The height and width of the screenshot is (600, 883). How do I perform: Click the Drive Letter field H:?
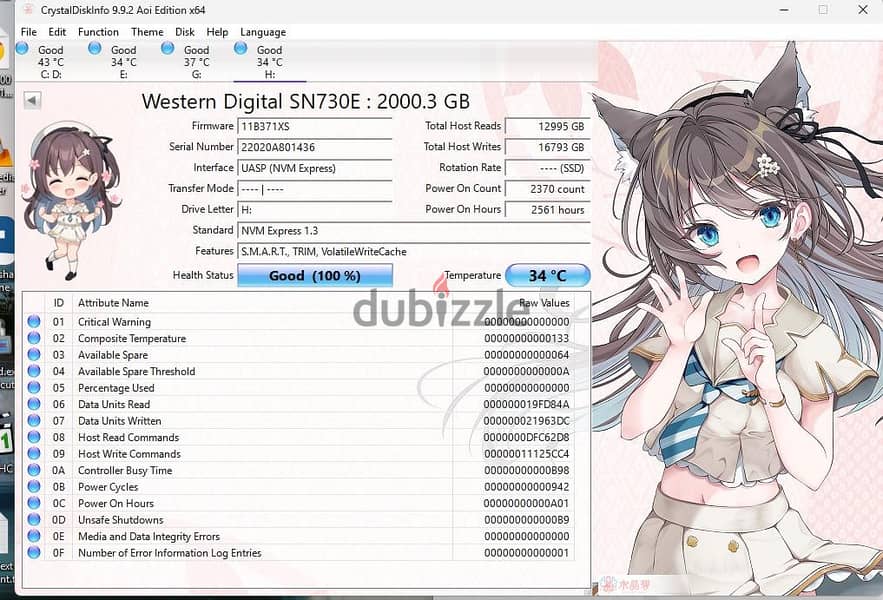[315, 210]
